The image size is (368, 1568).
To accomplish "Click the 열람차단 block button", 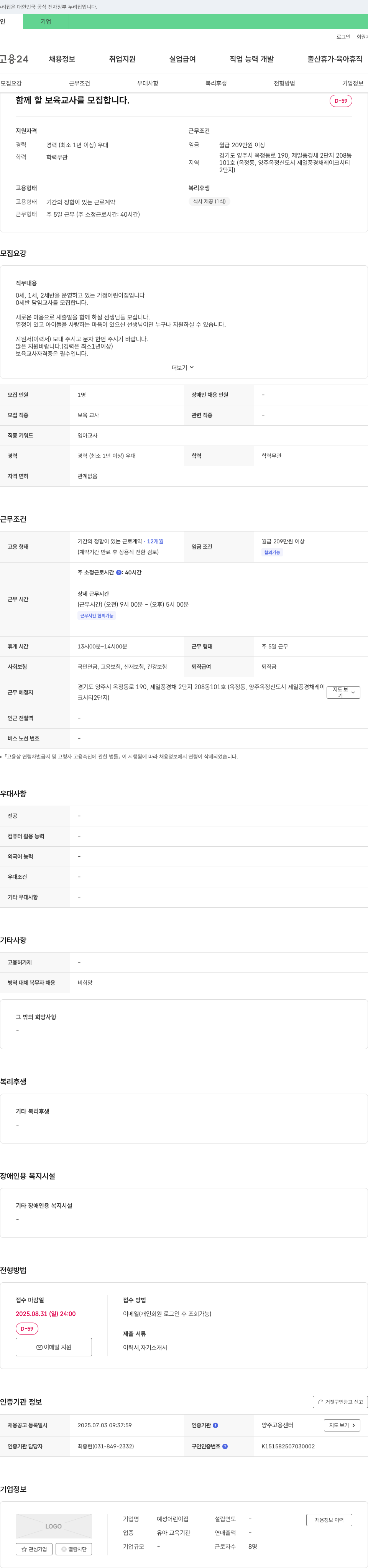I will pos(74,1549).
